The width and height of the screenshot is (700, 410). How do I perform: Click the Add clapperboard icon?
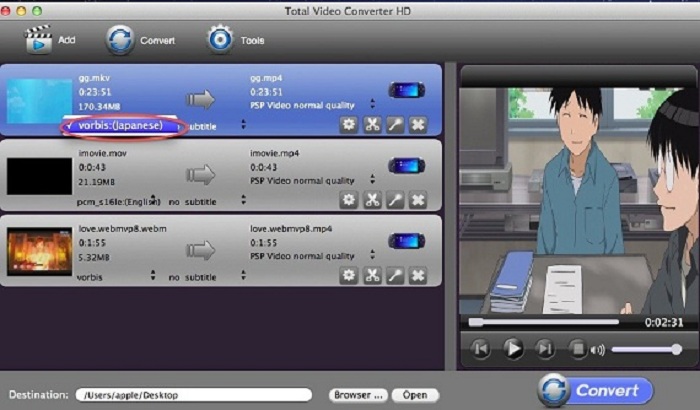[x=38, y=40]
